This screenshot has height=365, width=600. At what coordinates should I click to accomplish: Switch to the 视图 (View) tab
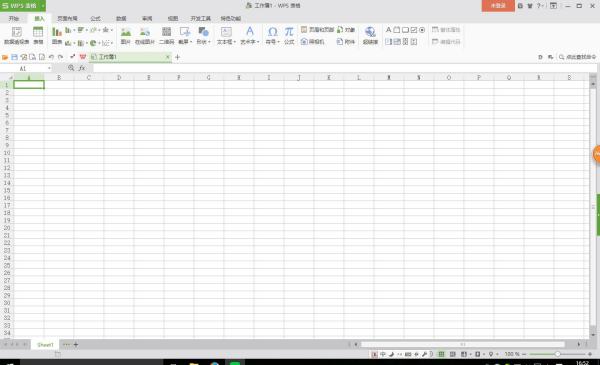tap(173, 18)
